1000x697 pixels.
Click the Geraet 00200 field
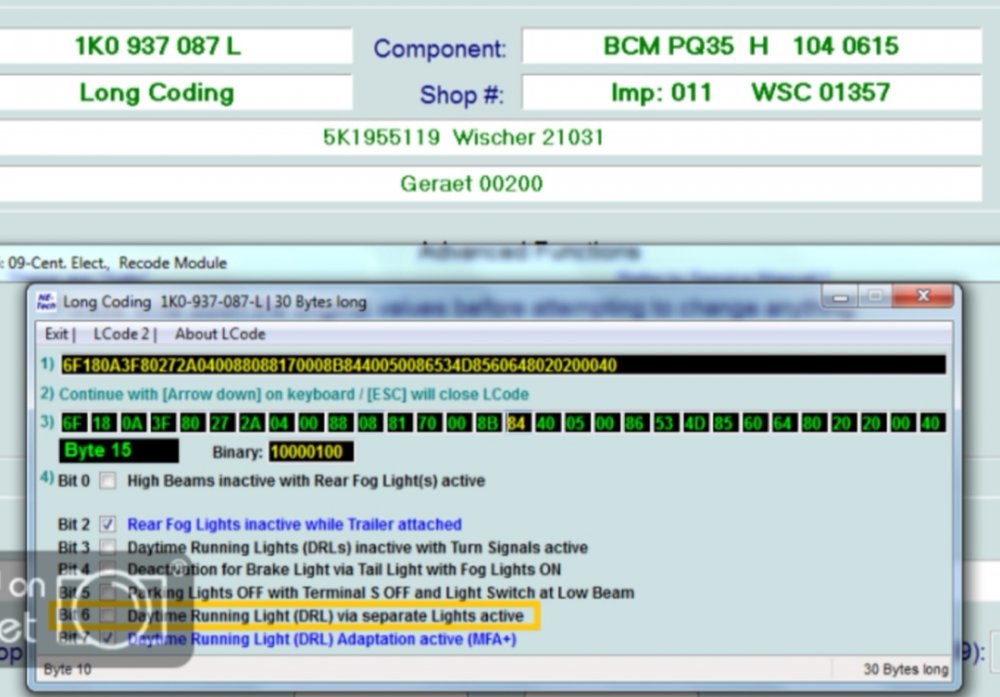coord(490,184)
